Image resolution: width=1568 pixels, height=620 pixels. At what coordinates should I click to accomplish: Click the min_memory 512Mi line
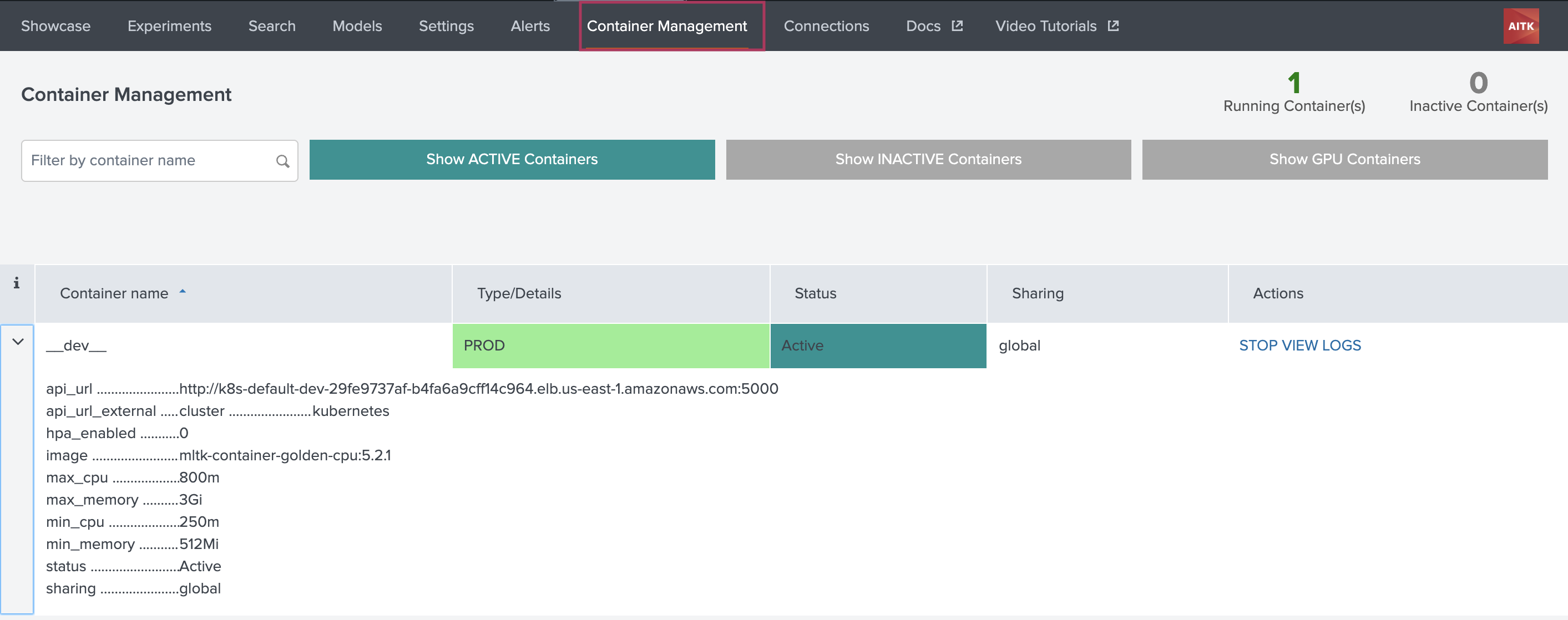(x=132, y=545)
